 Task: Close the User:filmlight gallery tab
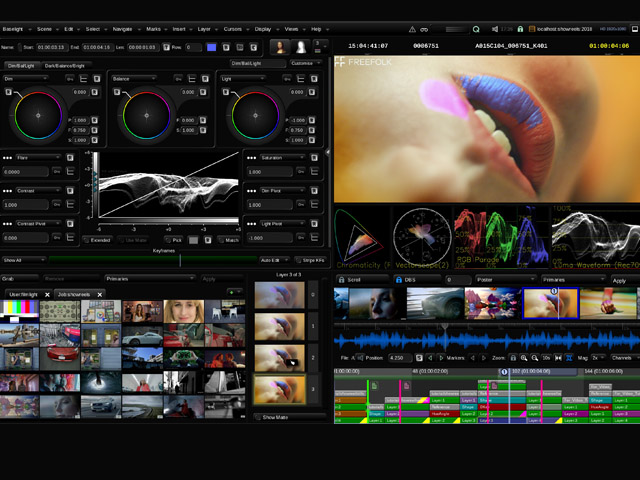coord(47,294)
